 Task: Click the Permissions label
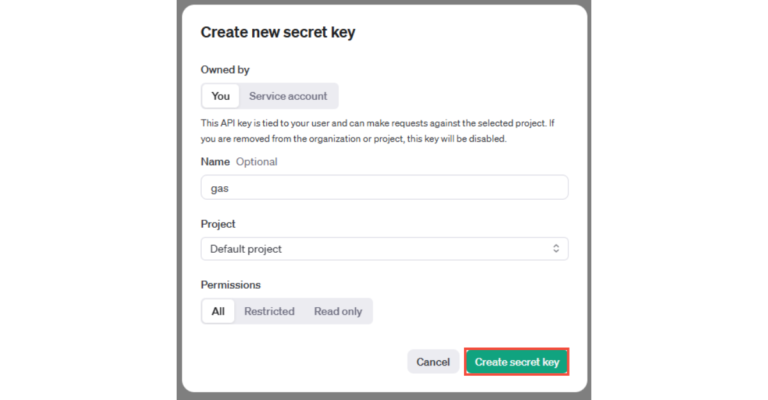click(231, 285)
